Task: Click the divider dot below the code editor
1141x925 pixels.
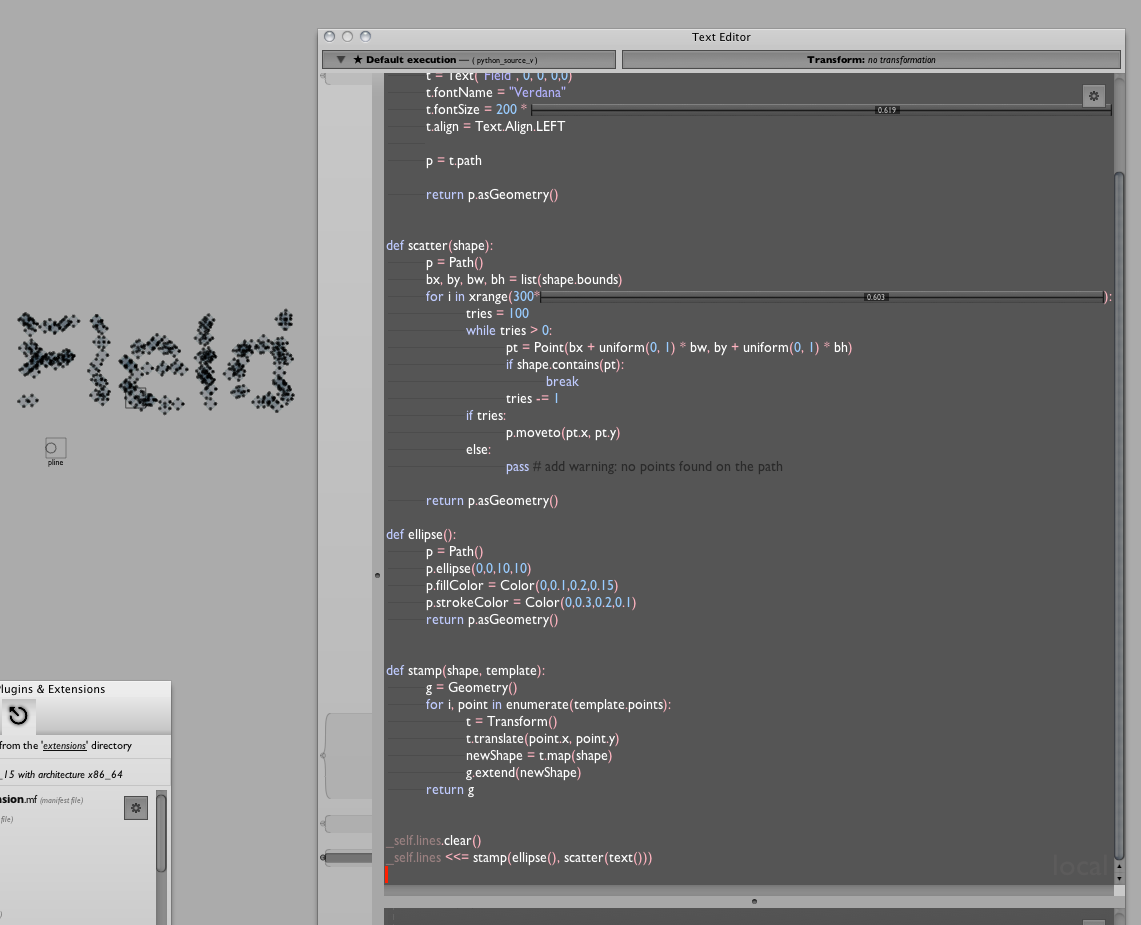Action: (x=755, y=901)
